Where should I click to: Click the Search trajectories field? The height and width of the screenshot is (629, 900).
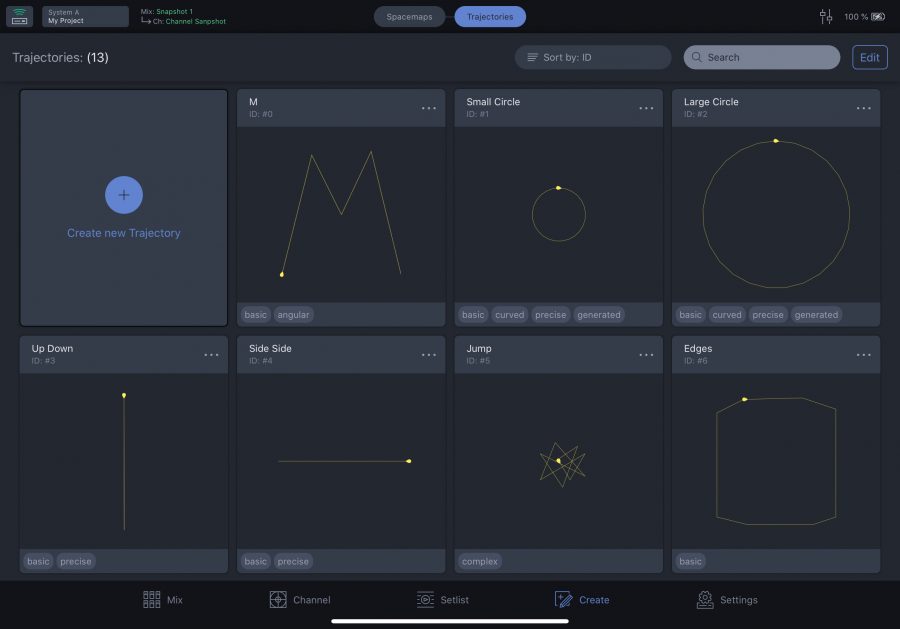tap(761, 58)
